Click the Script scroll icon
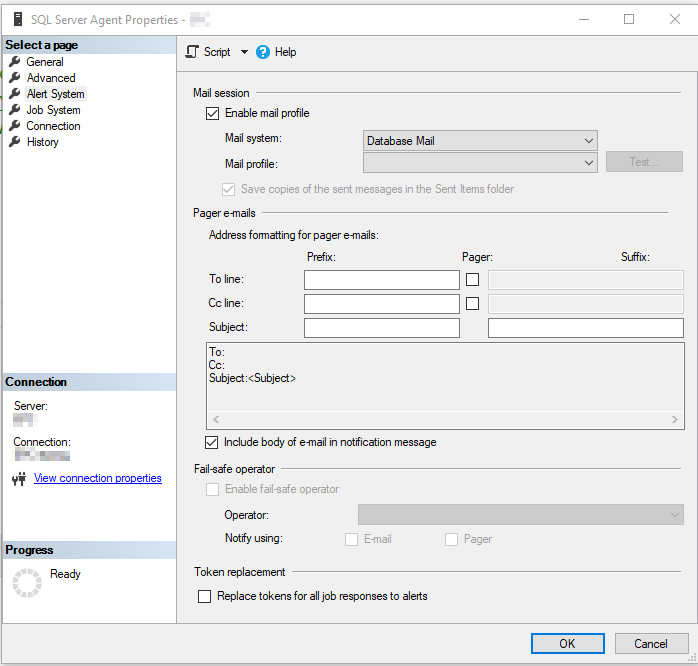 click(192, 52)
